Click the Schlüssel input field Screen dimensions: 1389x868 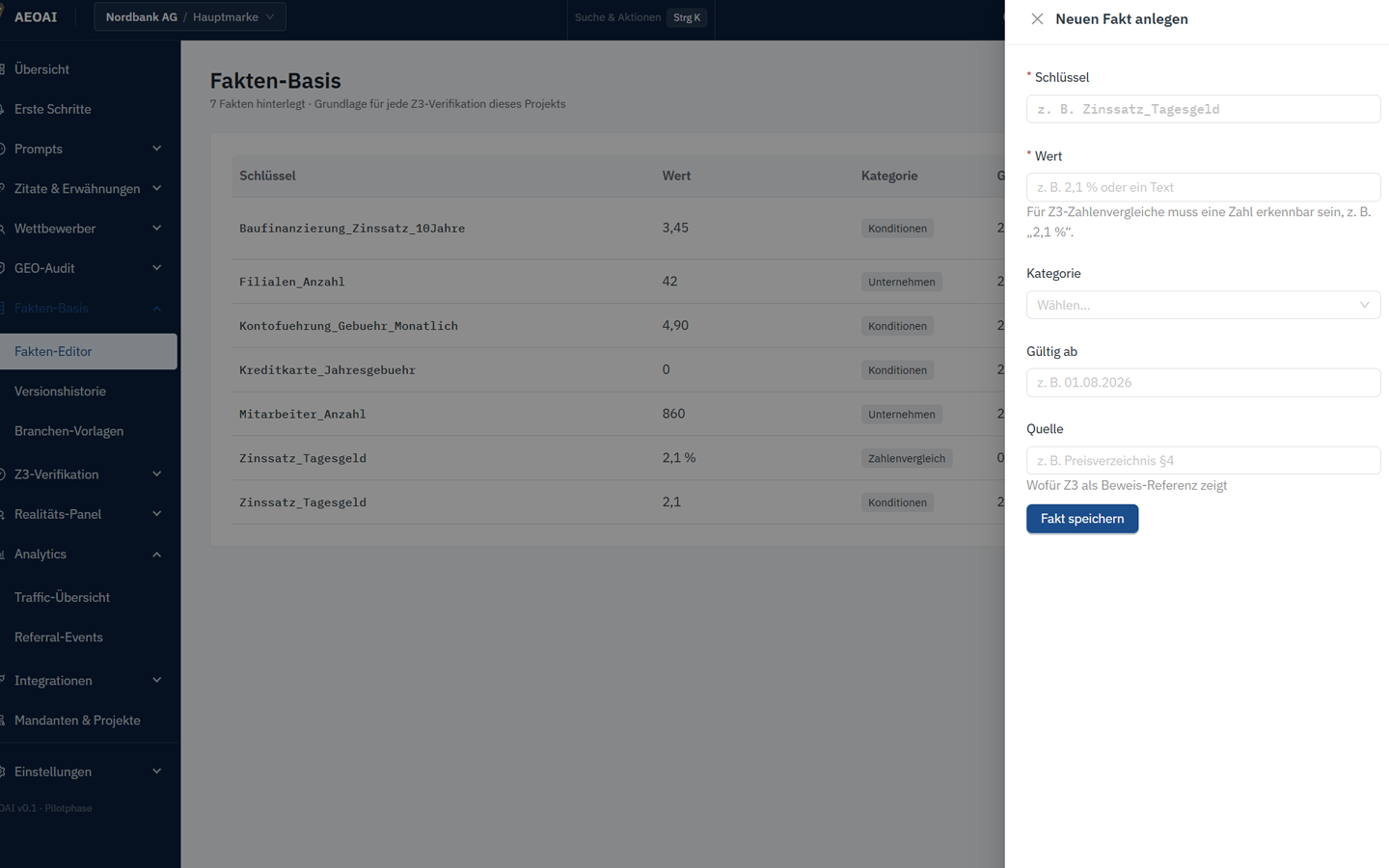1203,109
